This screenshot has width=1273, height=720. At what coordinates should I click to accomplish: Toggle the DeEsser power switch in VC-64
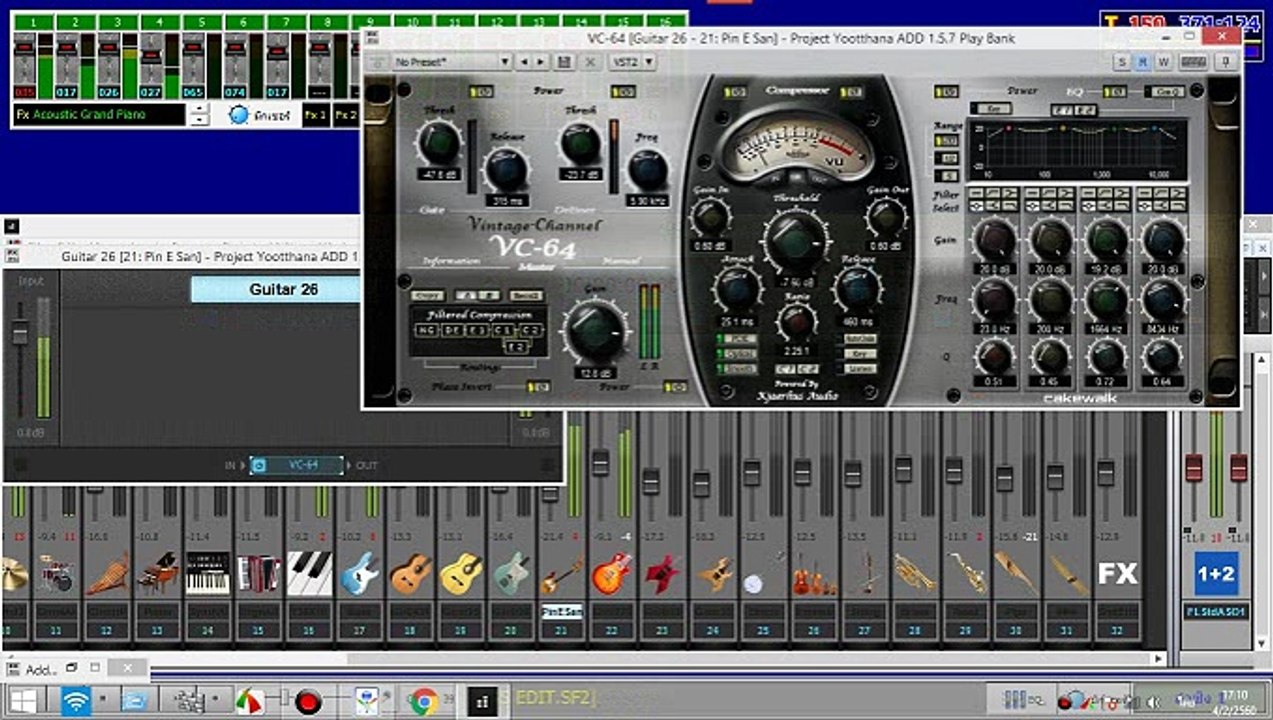coord(623,91)
